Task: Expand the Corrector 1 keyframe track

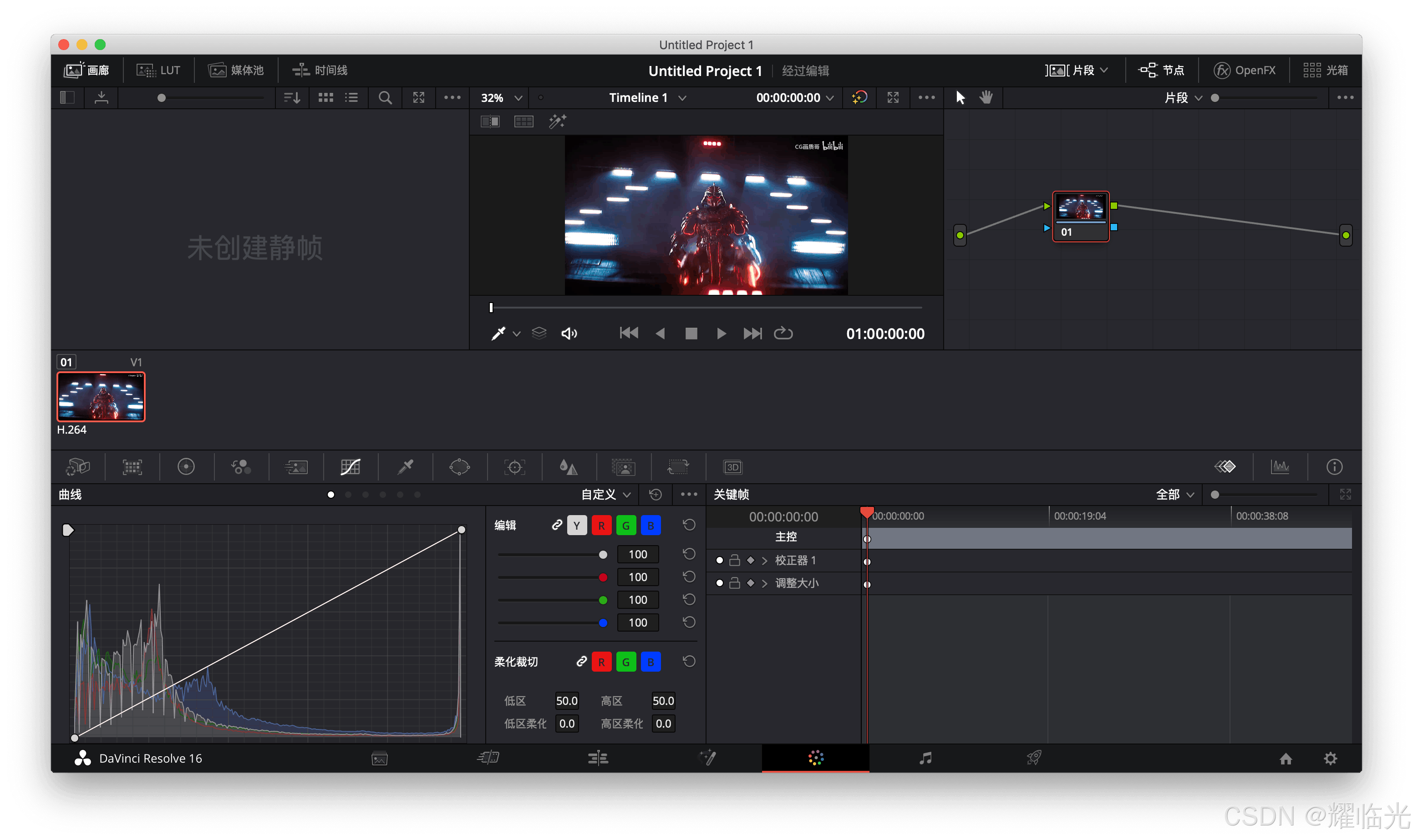Action: click(x=765, y=560)
